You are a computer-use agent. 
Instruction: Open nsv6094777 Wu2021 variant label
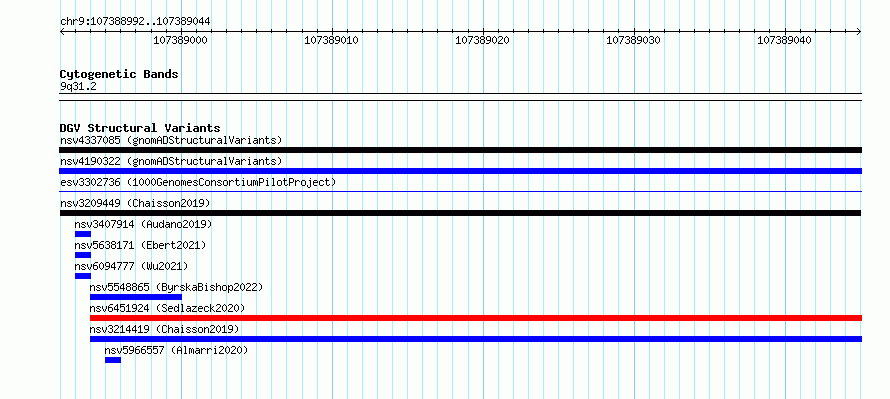(131, 266)
